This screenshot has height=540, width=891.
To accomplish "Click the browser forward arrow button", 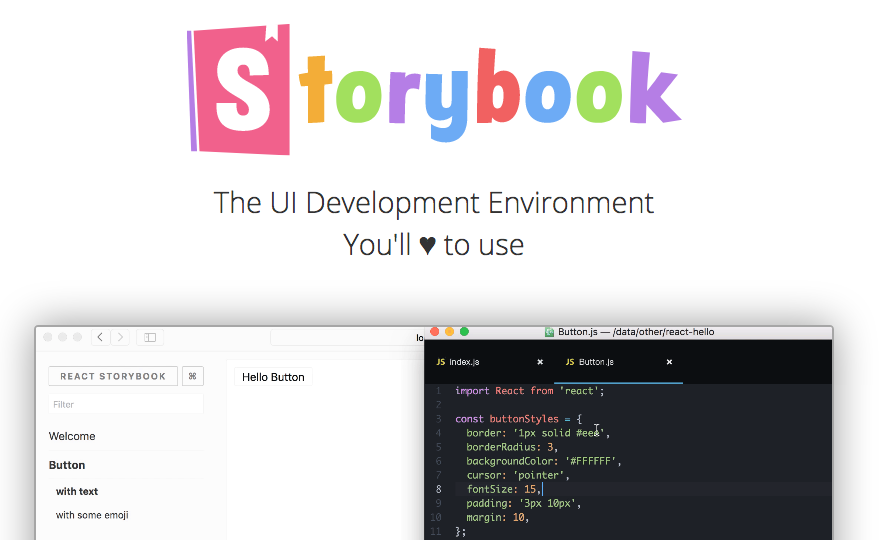I will pyautogui.click(x=120, y=337).
